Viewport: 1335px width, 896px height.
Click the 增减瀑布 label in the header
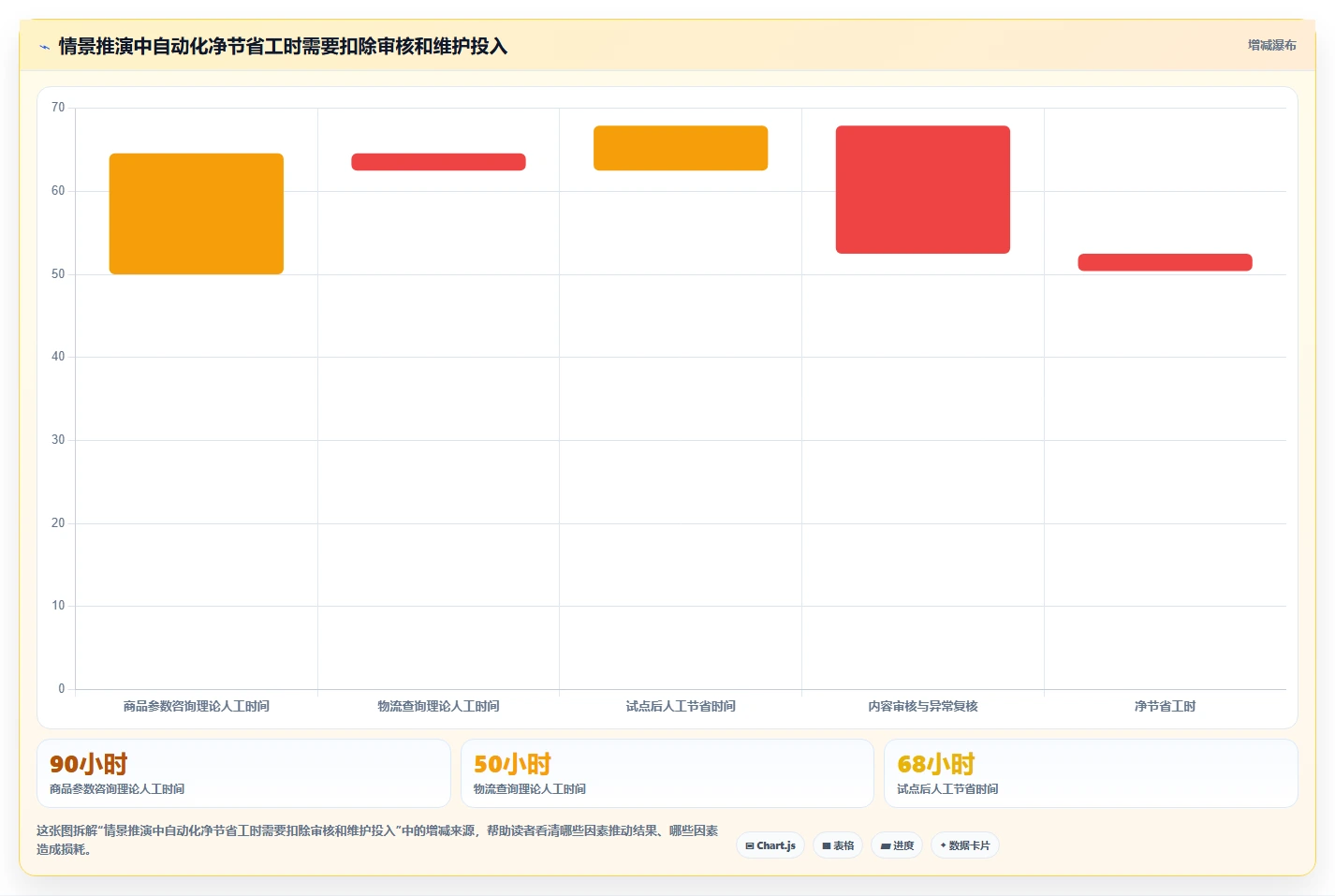tap(1271, 45)
